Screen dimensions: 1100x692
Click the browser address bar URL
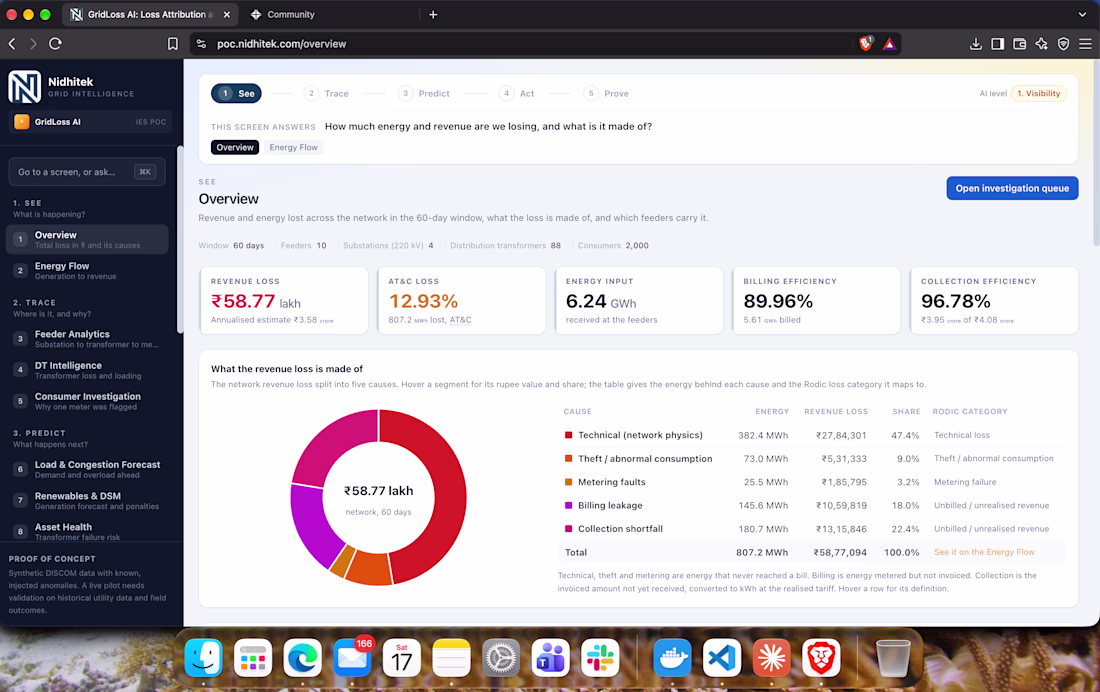tap(281, 44)
